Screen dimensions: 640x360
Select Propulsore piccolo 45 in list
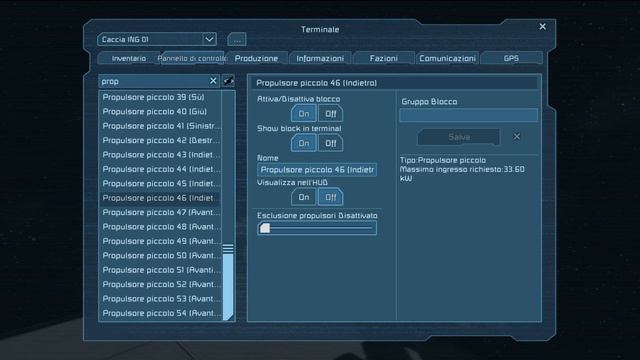(x=160, y=184)
